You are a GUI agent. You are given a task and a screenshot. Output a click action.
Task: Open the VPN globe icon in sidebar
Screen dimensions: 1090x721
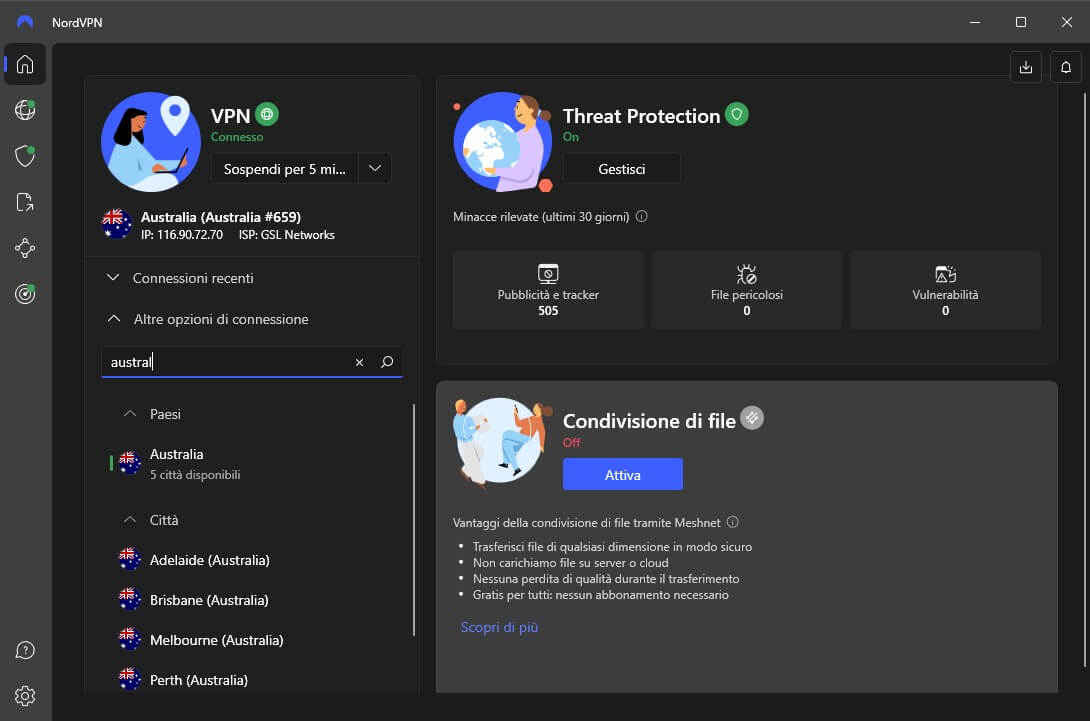point(25,110)
